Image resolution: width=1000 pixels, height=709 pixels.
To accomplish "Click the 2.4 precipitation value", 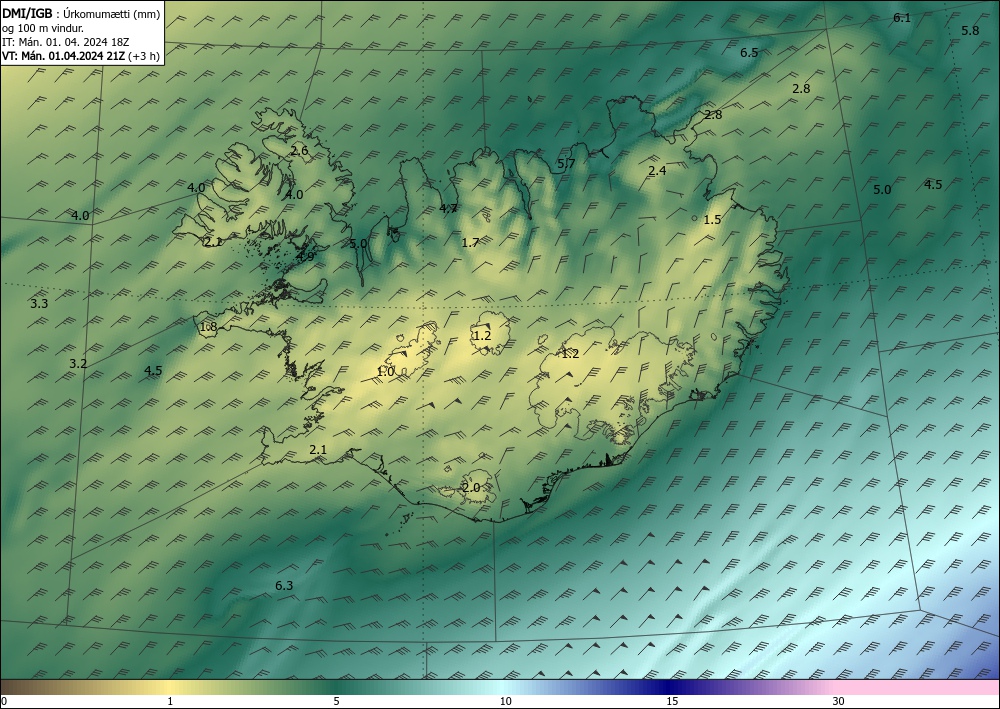I will point(658,170).
